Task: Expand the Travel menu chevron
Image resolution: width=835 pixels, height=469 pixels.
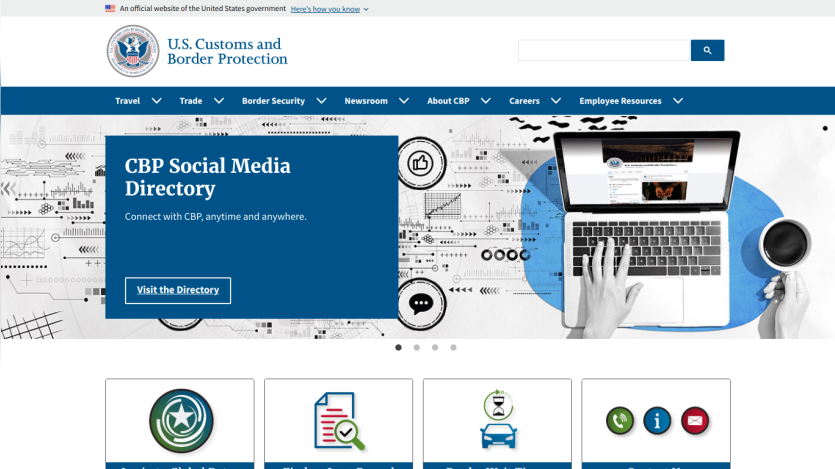Action: click(157, 101)
